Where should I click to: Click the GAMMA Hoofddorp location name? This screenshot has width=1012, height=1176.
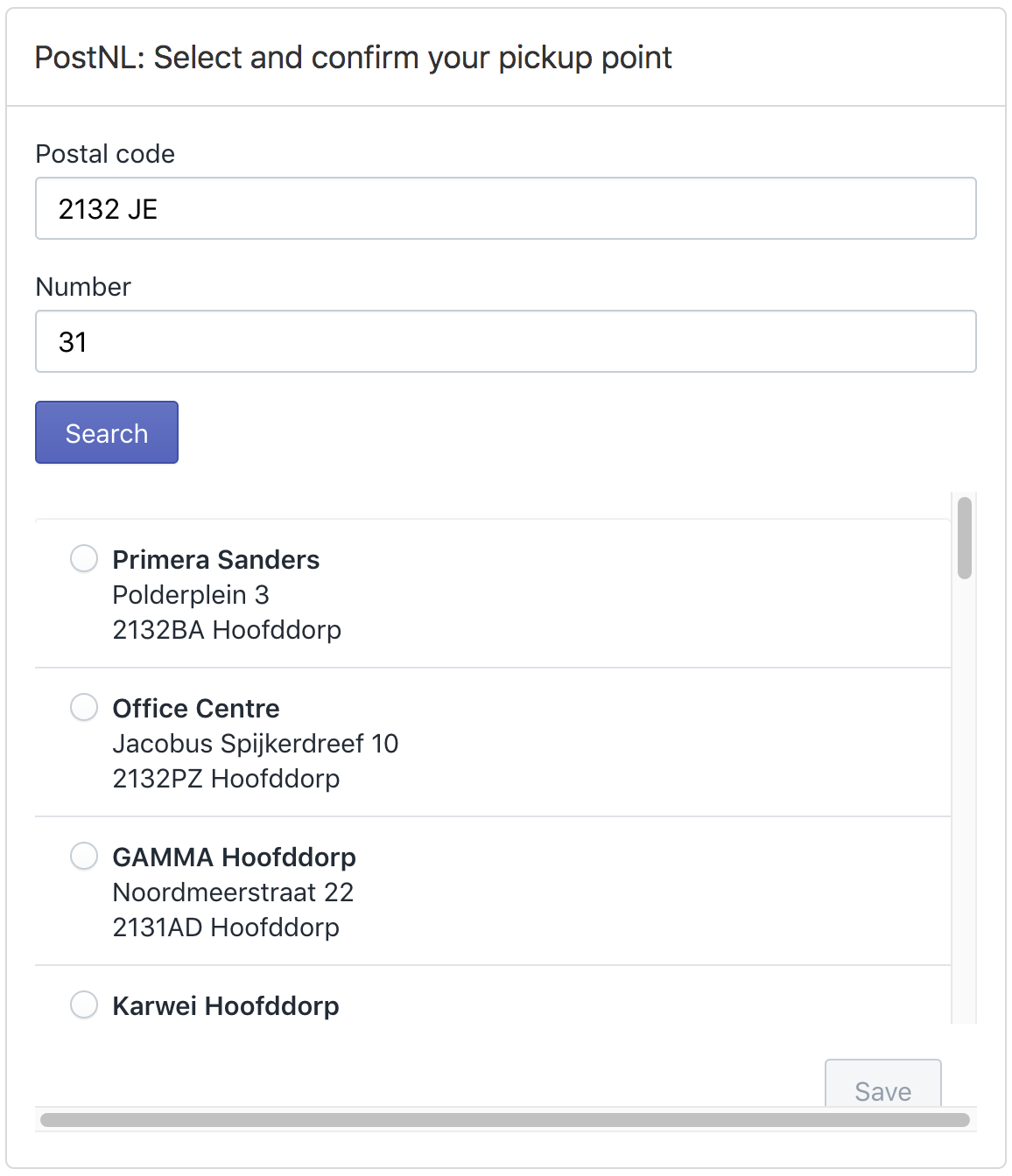click(234, 857)
